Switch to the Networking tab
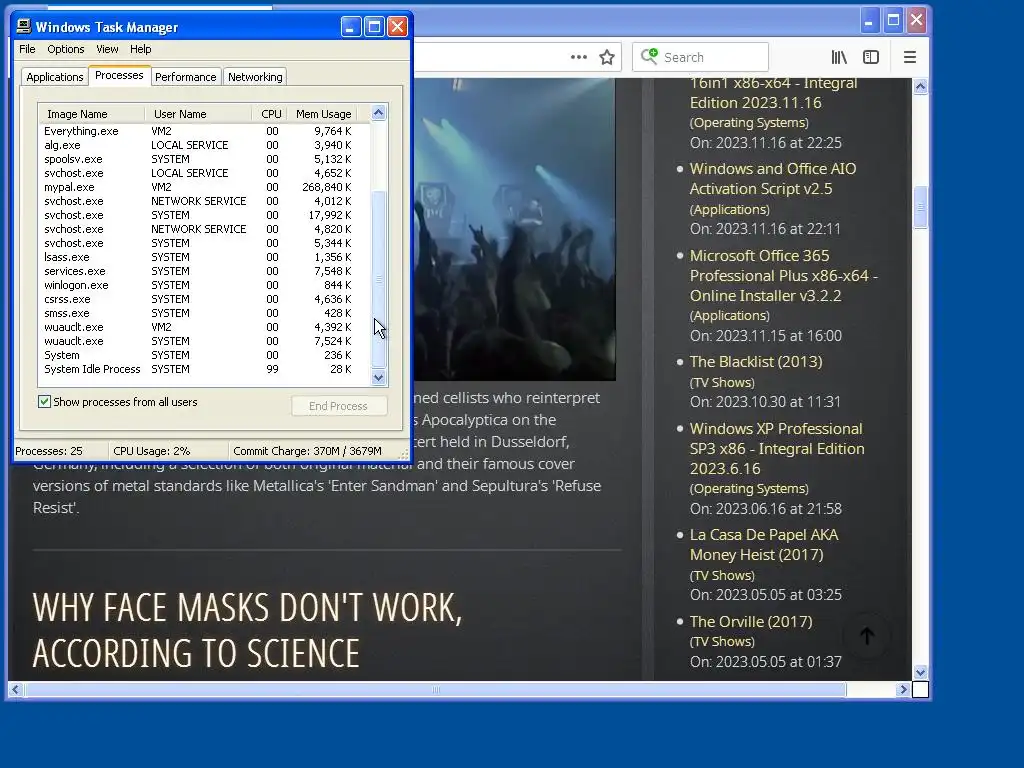 (255, 76)
